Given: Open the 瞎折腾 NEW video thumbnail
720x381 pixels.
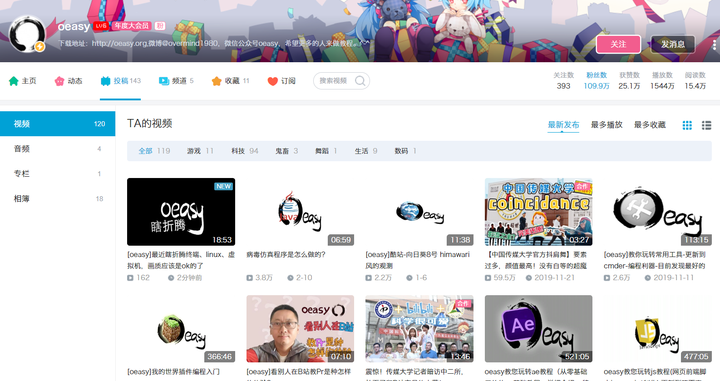Looking at the screenshot, I should 181,212.
